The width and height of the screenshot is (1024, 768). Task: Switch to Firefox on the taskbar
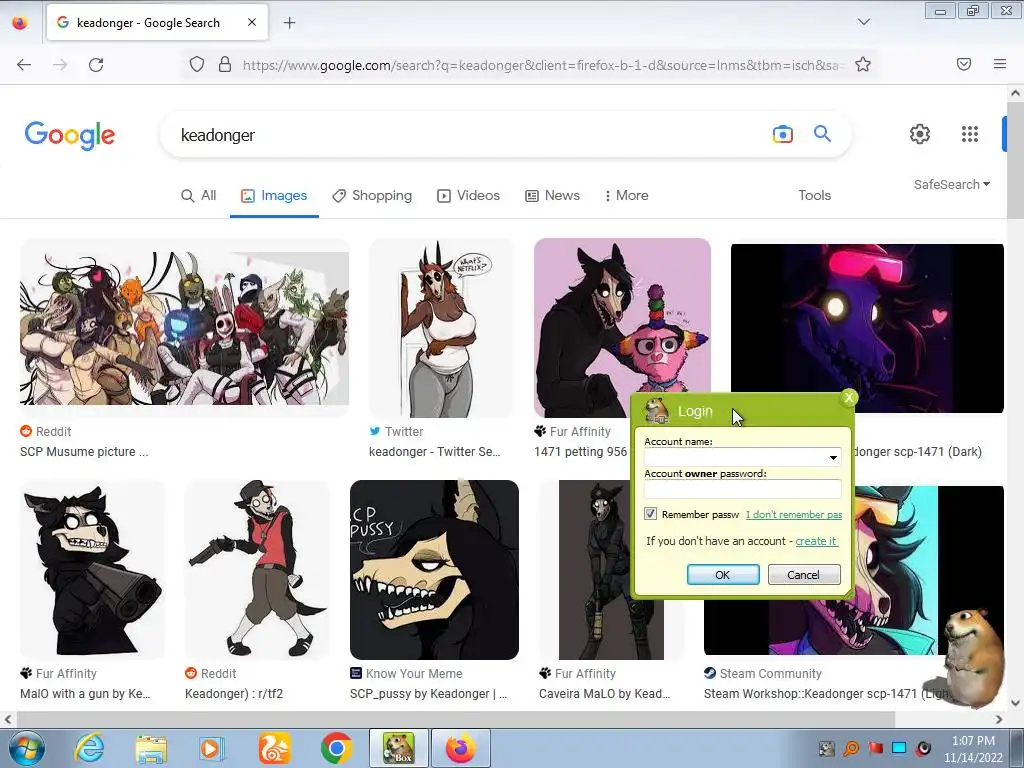461,748
